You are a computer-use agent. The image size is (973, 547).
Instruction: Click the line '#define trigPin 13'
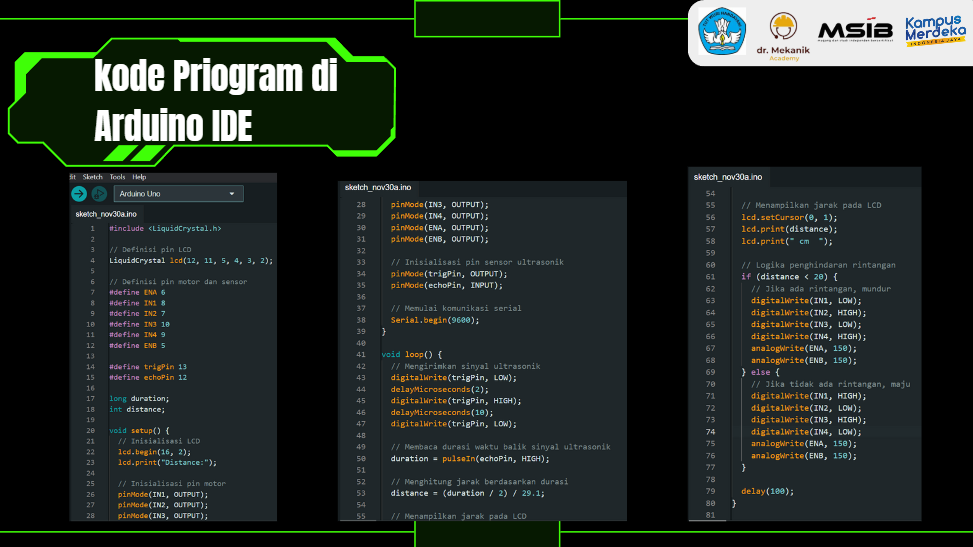point(148,367)
